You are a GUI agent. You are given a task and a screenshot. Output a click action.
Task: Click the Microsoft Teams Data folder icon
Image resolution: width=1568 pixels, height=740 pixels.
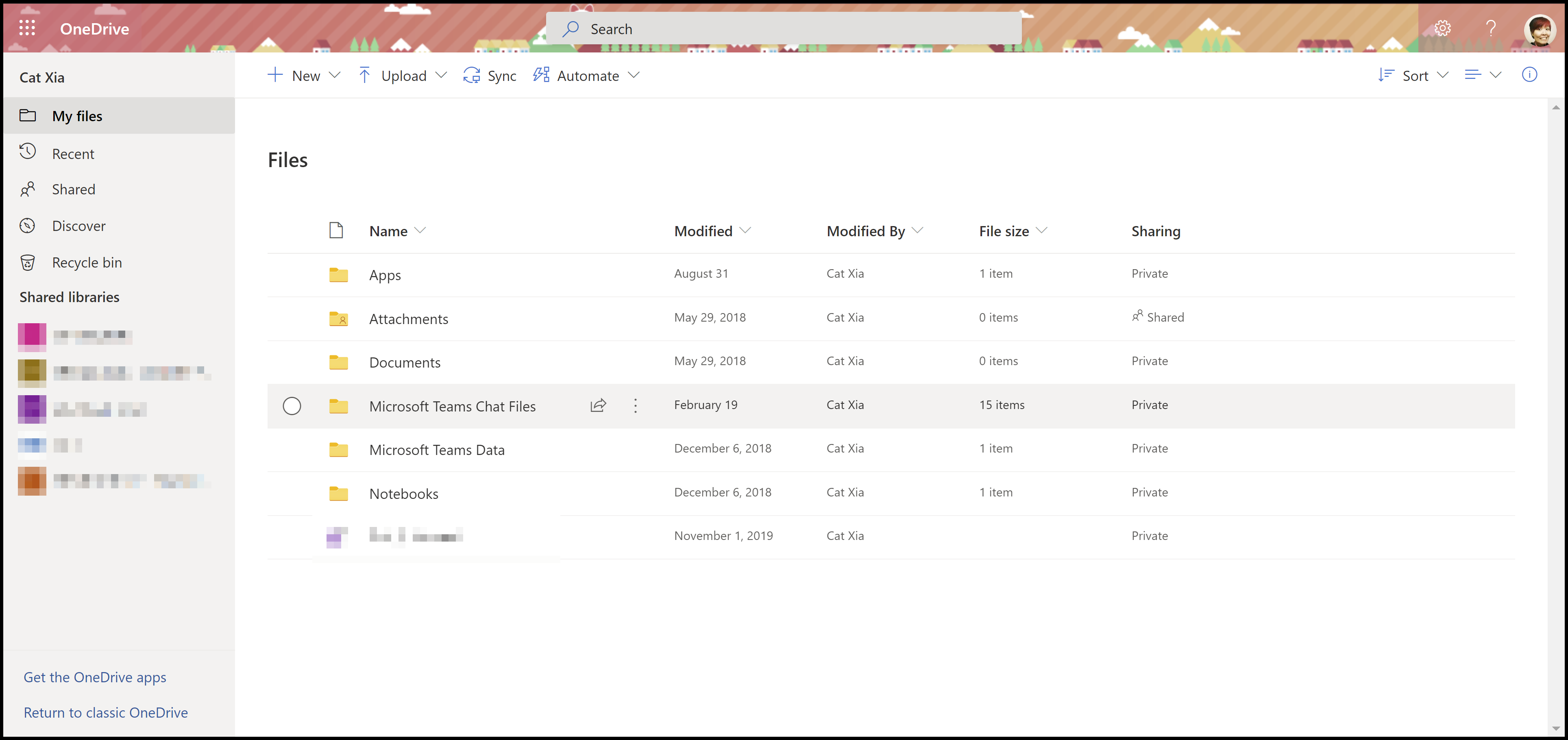pos(338,450)
